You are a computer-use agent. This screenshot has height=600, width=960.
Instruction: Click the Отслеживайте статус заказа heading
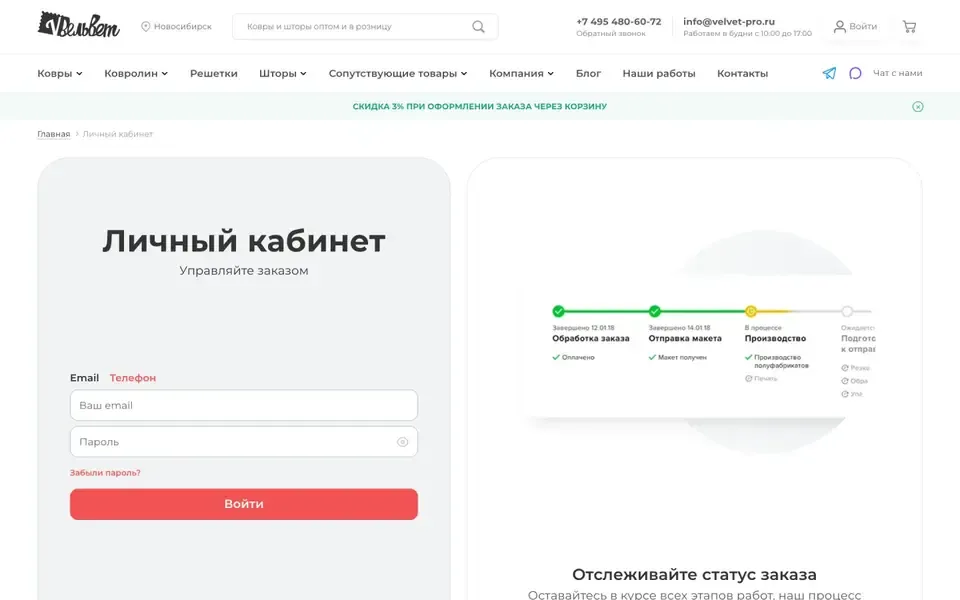(x=694, y=574)
